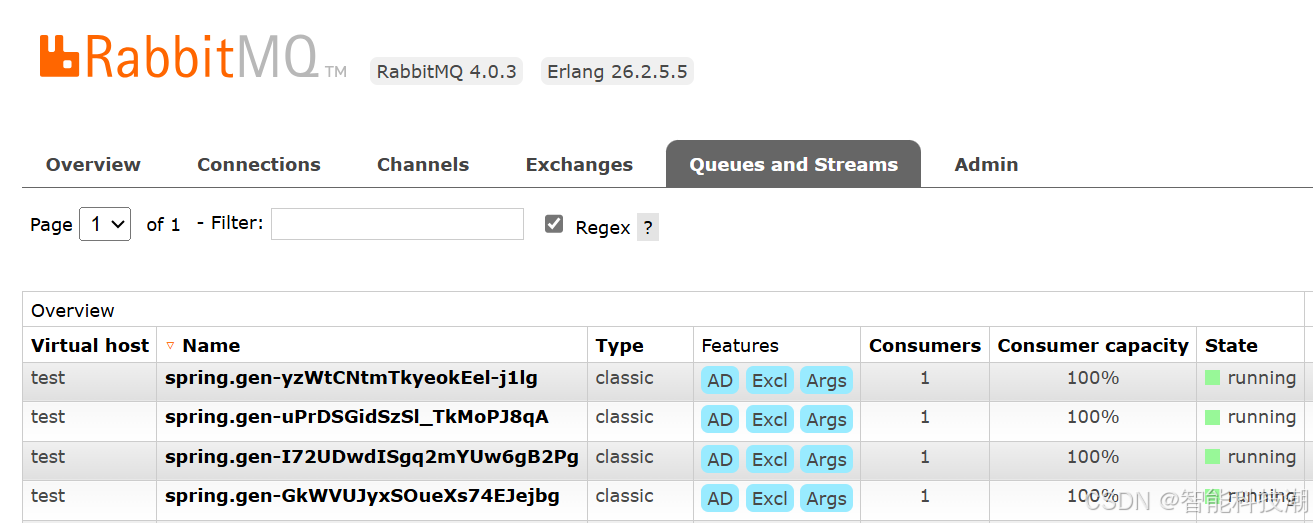Click Args badge for spring.gen-yzWtCNtmTkyeokEel-j1lg
The width and height of the screenshot is (1313, 523).
826,380
